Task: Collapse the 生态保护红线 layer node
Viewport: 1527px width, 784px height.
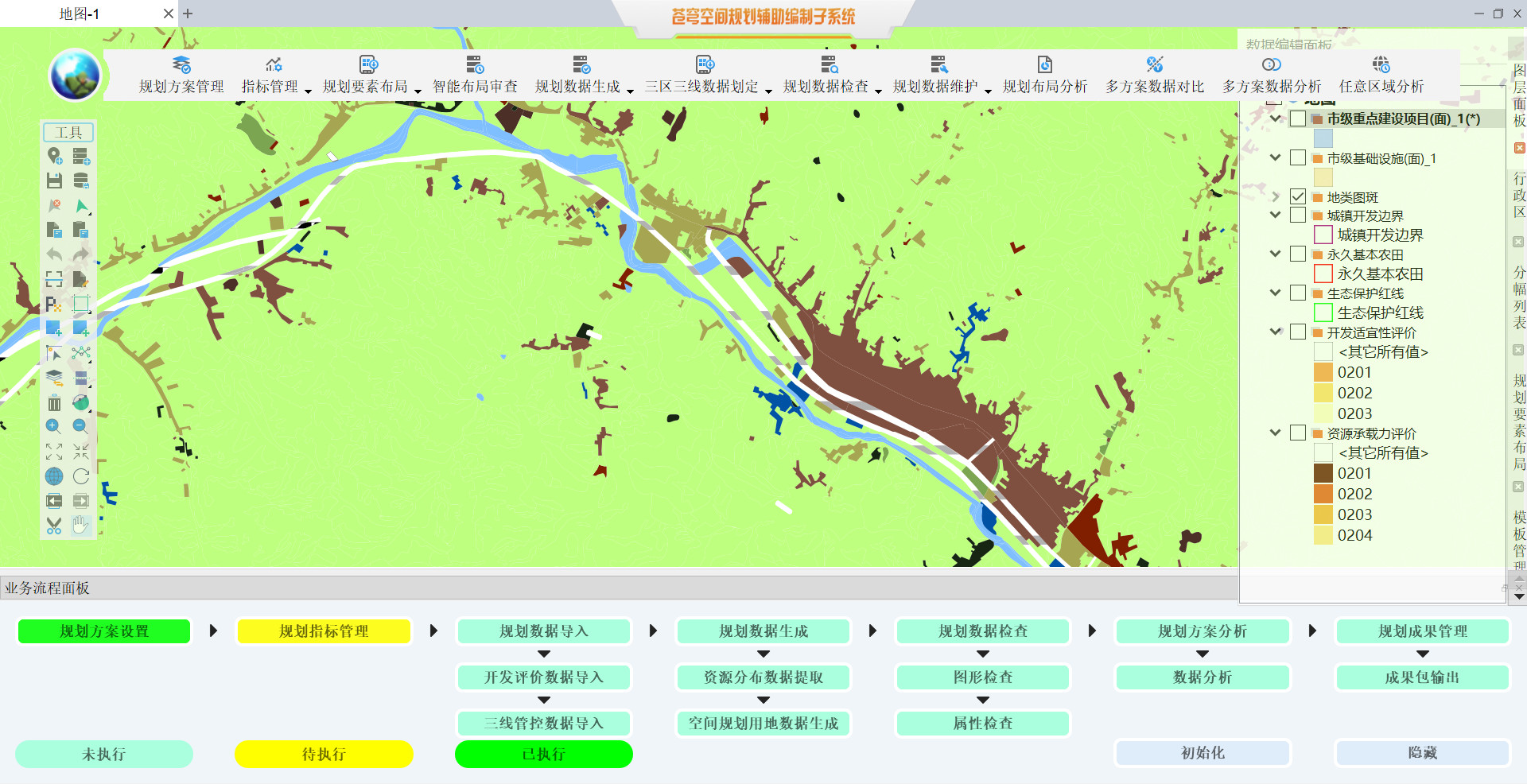Action: [x=1276, y=293]
